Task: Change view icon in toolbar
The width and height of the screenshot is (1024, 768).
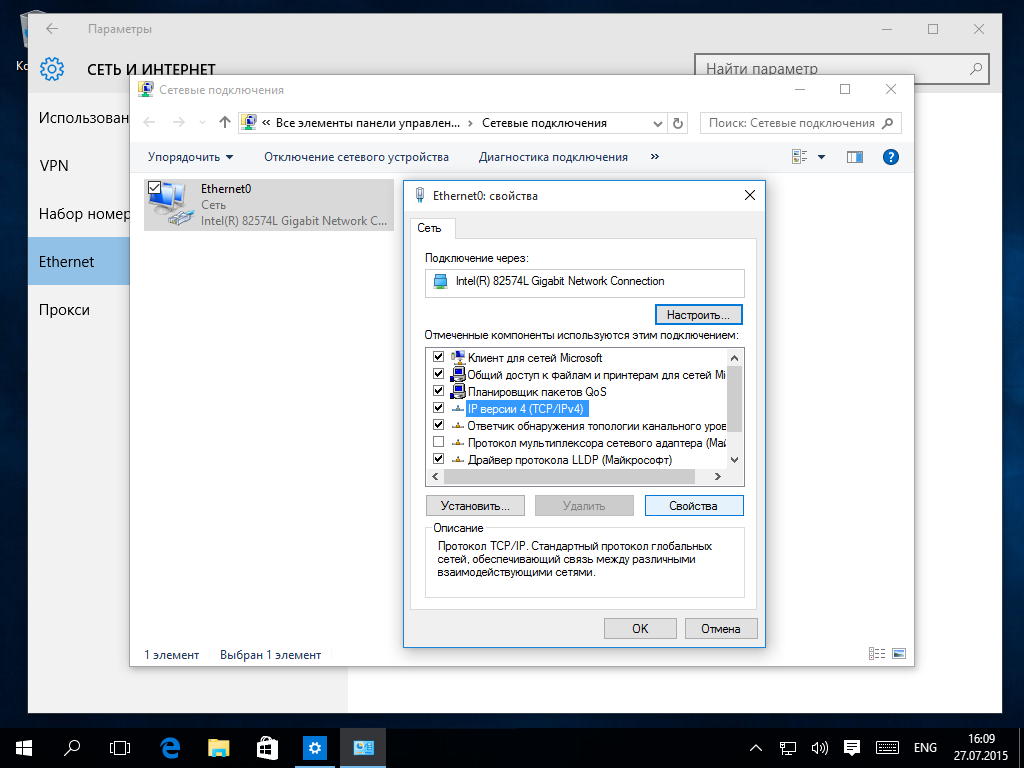Action: coord(799,157)
